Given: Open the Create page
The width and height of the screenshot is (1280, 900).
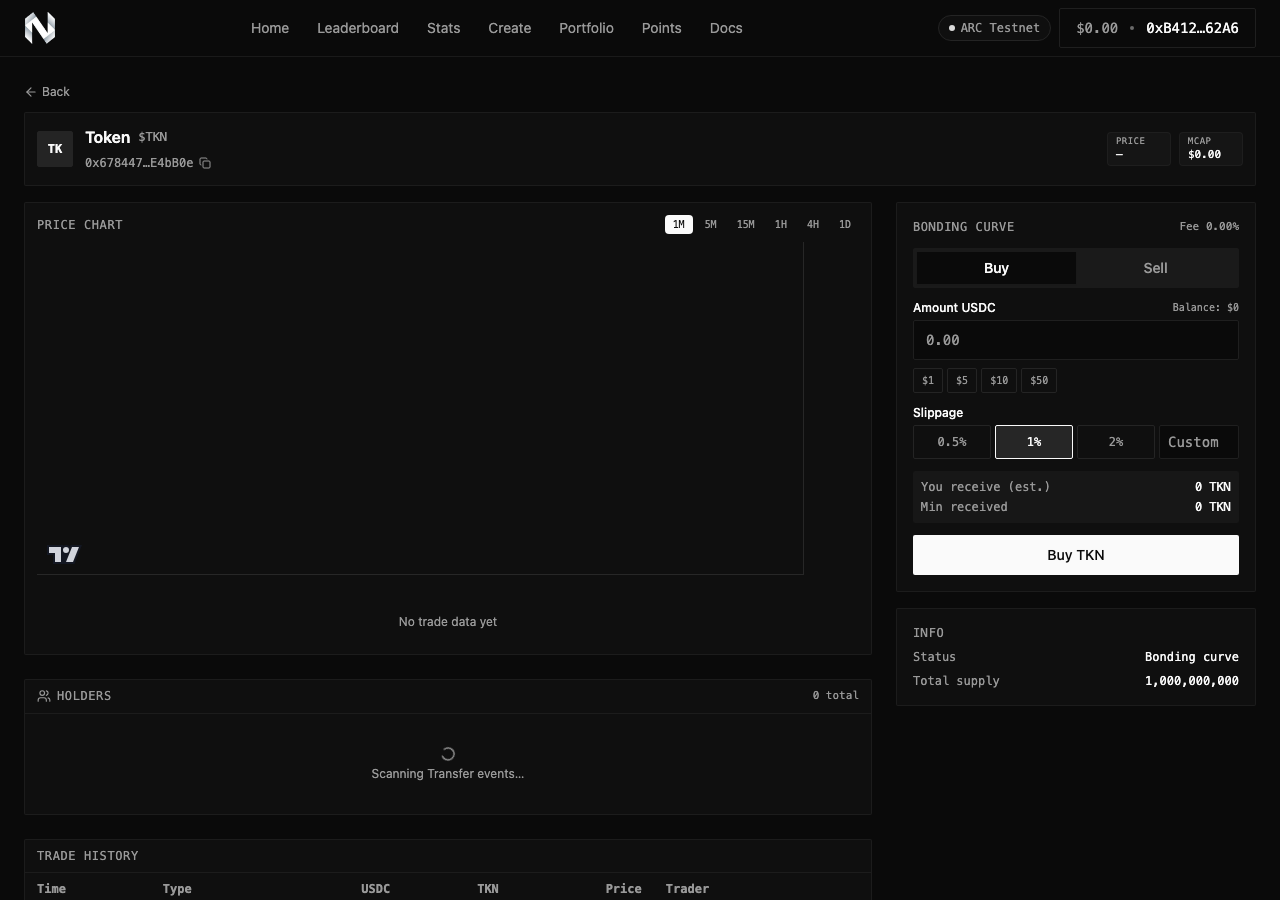Looking at the screenshot, I should coord(509,28).
